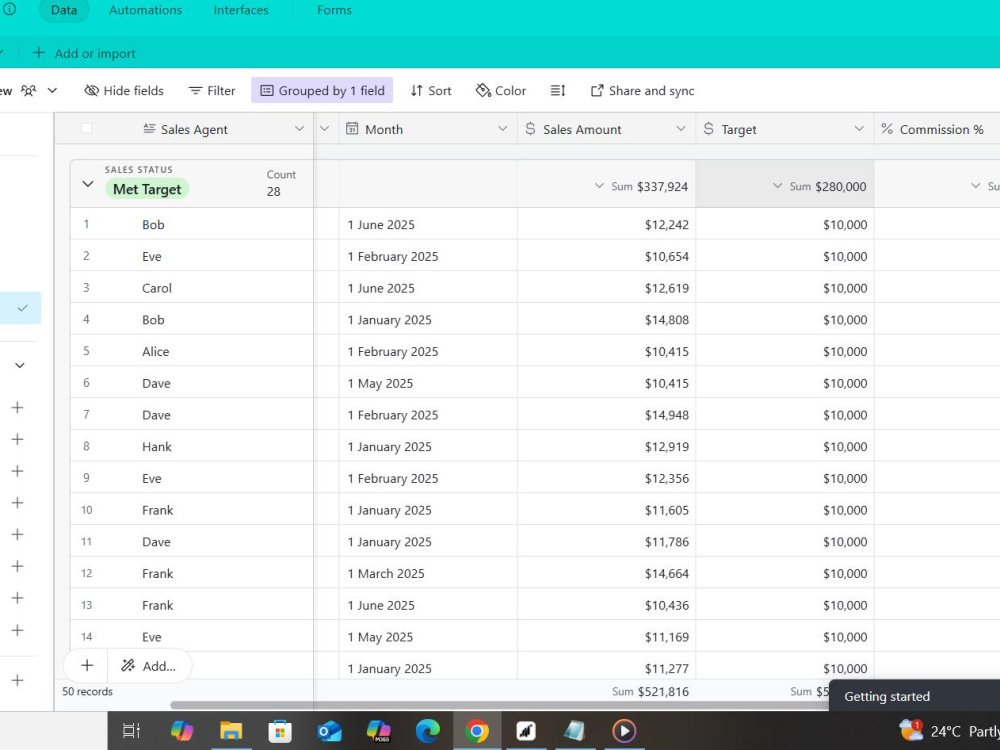Viewport: 1000px width, 750px height.
Task: Click the percent icon in Commission % header
Action: [x=886, y=129]
